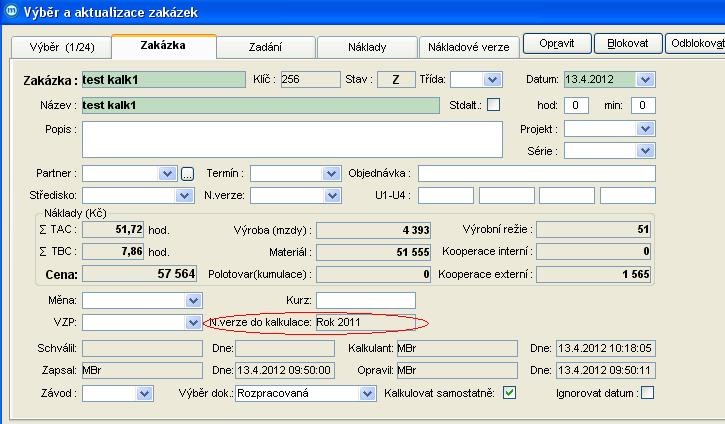Viewport: 725px width, 424px height.
Task: Open the Nákladové verze tab
Action: coord(468,47)
